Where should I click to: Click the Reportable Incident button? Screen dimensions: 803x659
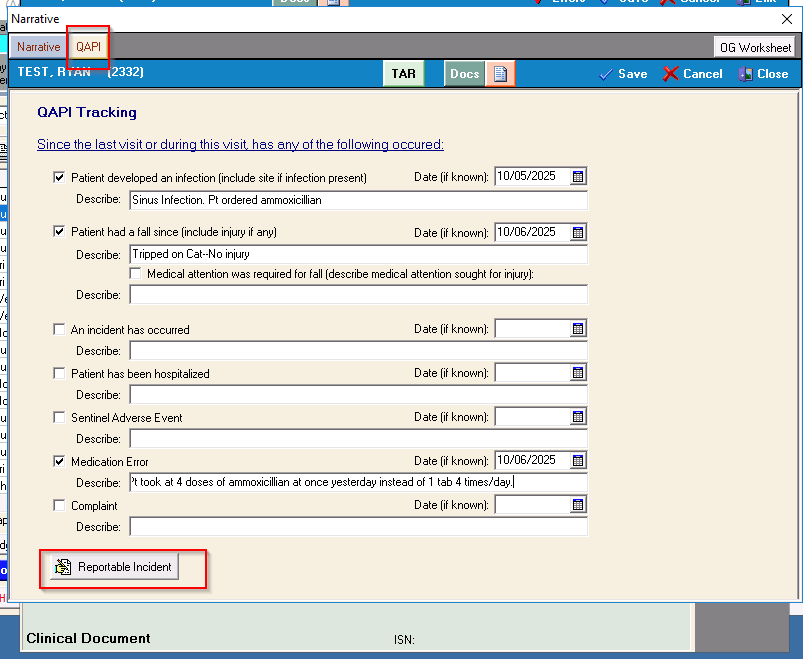click(x=113, y=567)
